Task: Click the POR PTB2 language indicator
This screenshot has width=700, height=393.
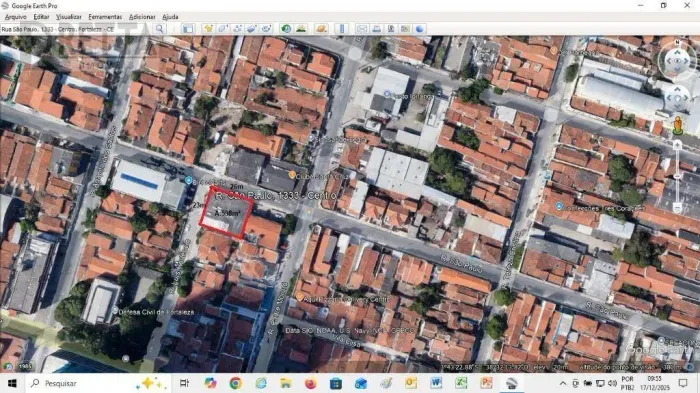Action: (627, 383)
